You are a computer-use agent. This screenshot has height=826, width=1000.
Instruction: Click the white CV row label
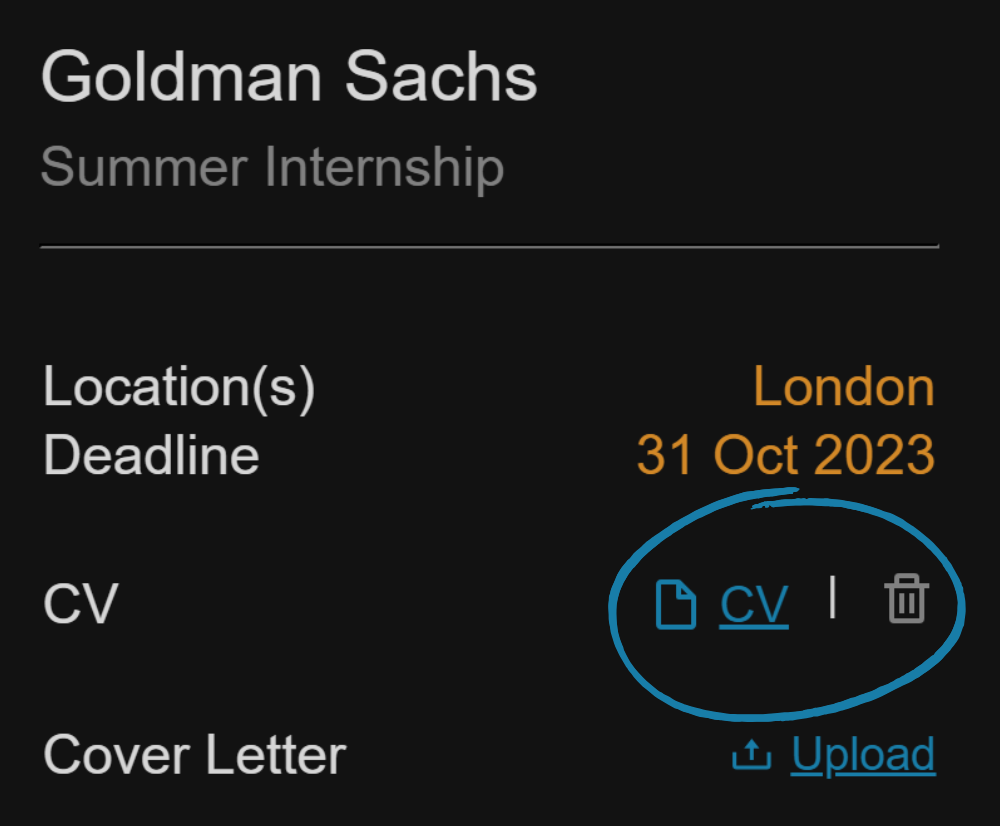pos(80,605)
